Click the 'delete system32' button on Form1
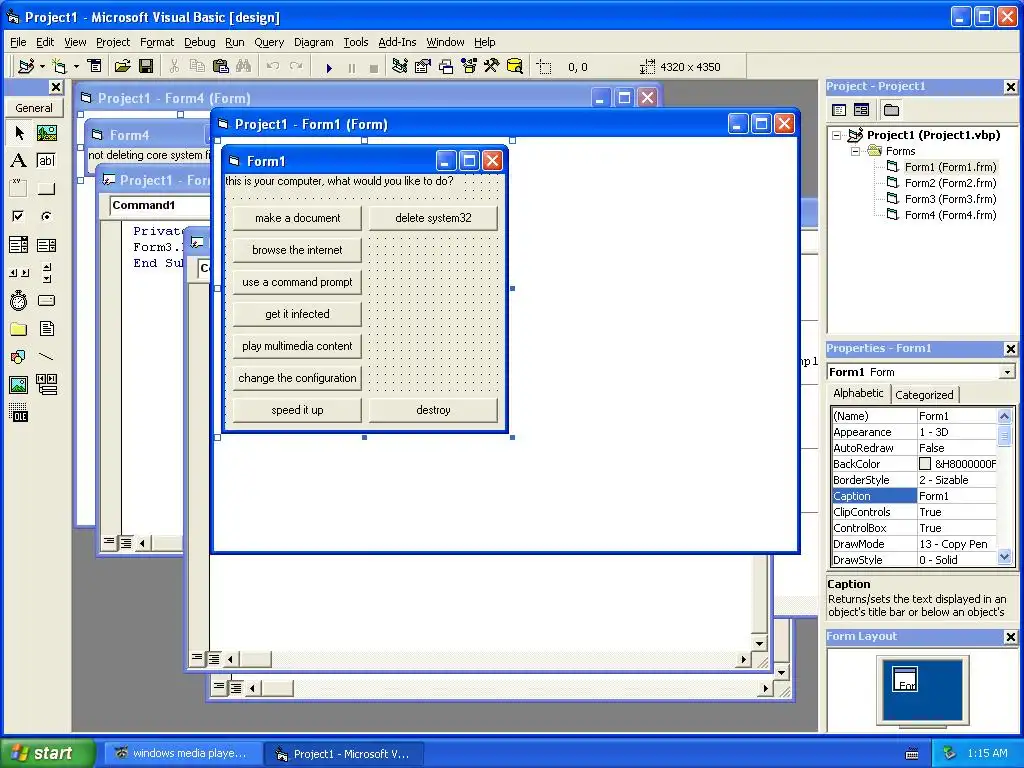 point(433,218)
